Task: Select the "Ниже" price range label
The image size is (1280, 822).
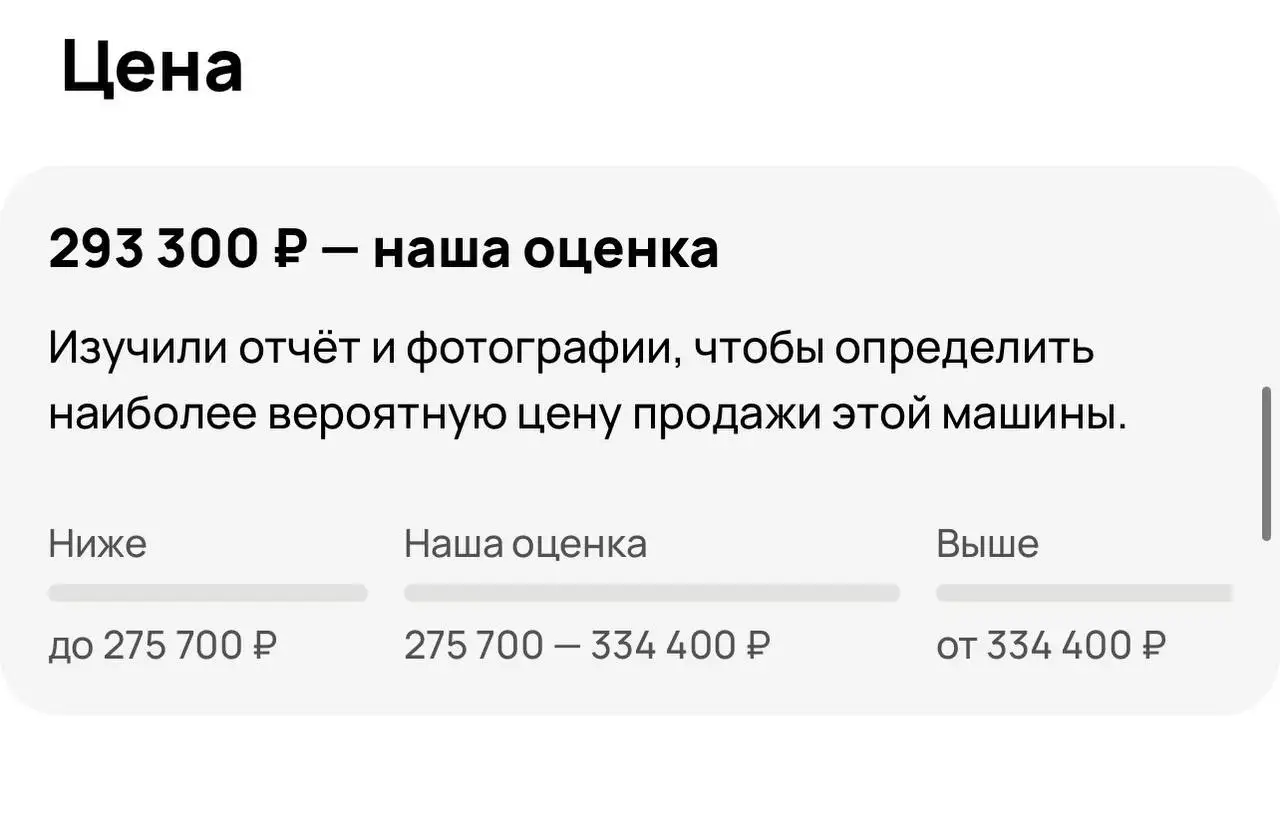Action: point(97,545)
